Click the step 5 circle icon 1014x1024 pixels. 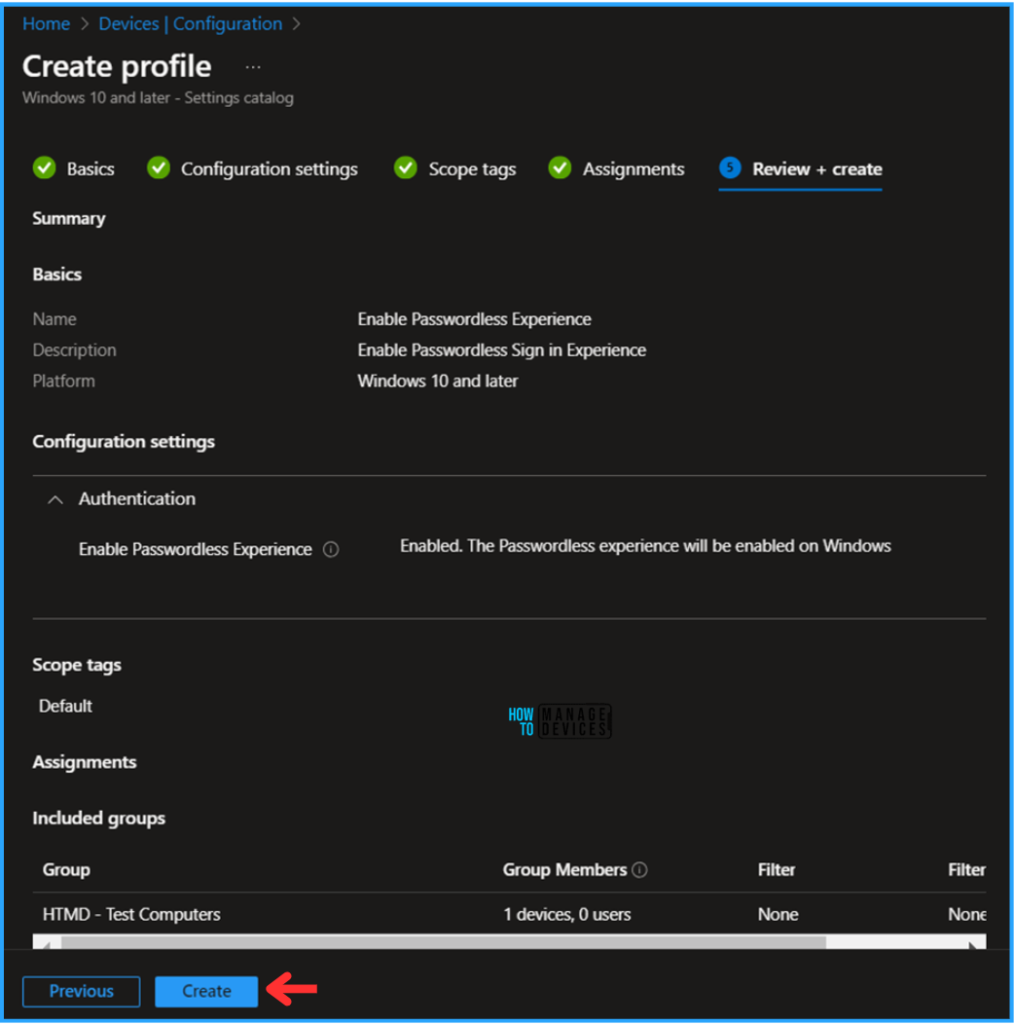[730, 168]
